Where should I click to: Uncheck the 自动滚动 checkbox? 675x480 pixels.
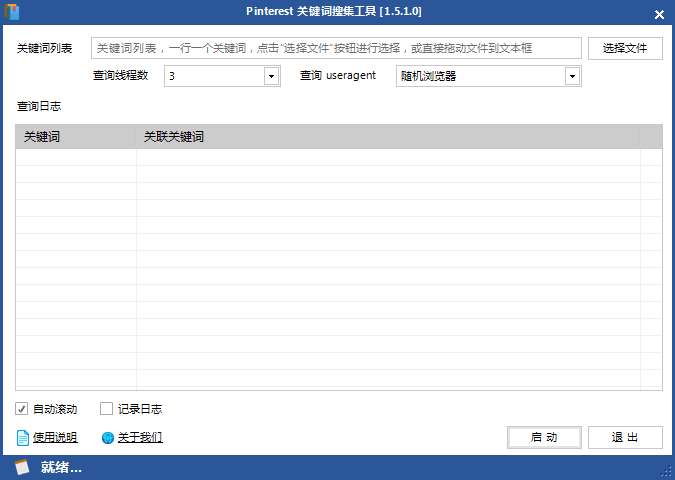[x=22, y=409]
